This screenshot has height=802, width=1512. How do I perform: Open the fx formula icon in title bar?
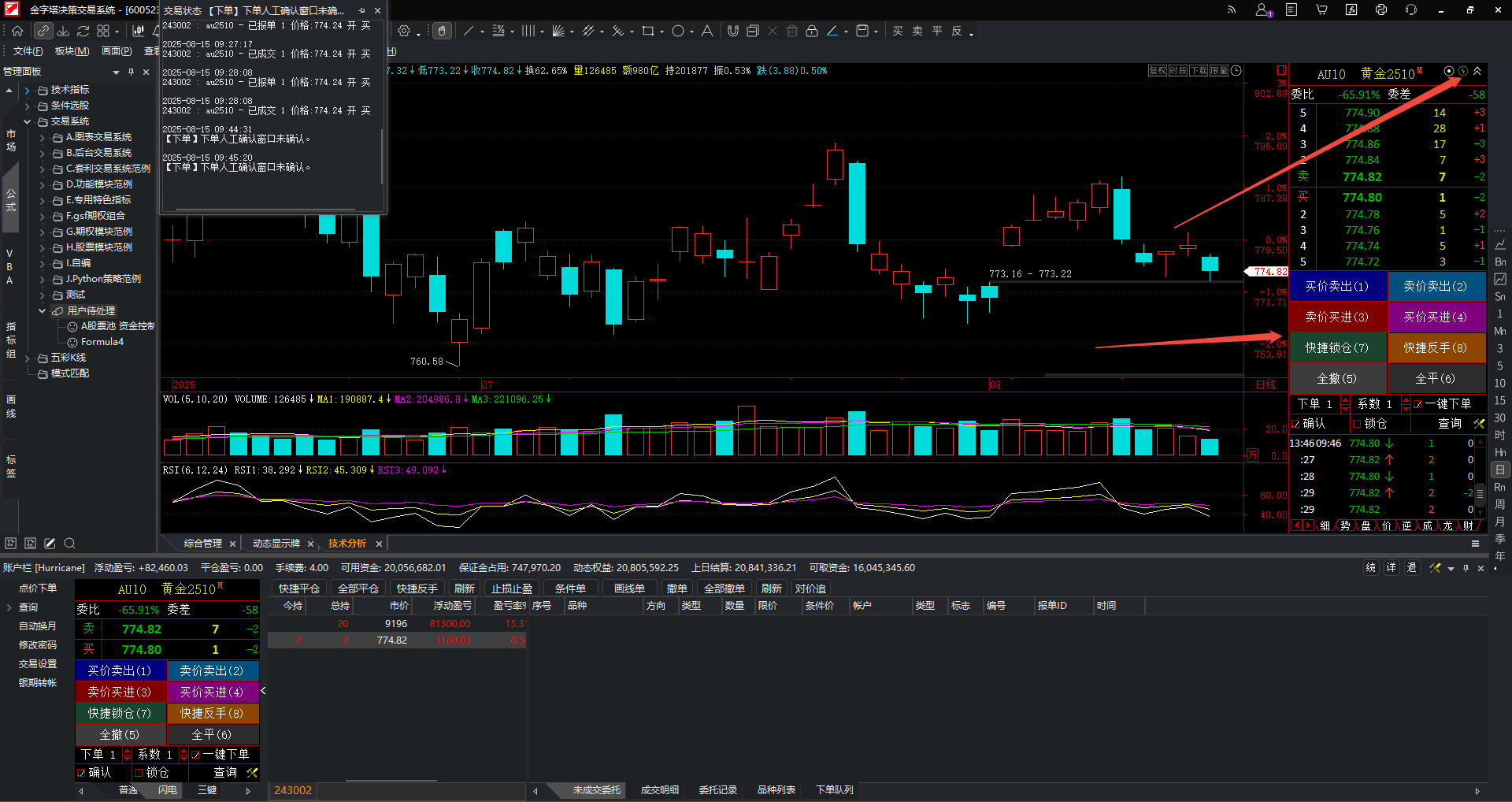click(x=1351, y=9)
